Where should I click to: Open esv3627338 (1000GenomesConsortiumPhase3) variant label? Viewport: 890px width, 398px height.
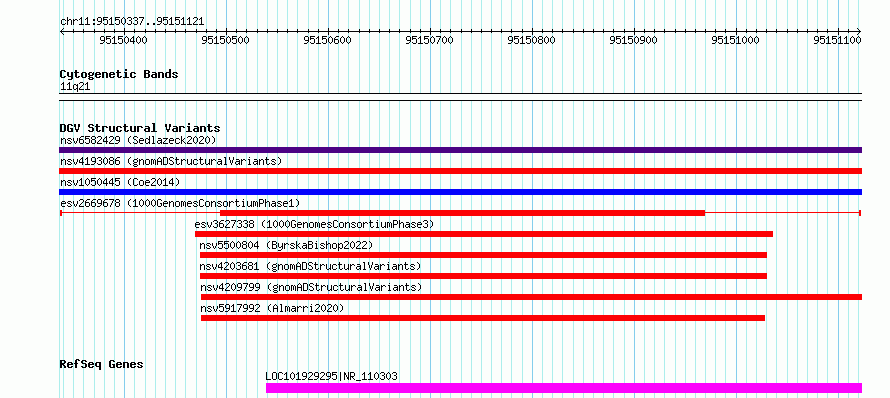(x=314, y=224)
